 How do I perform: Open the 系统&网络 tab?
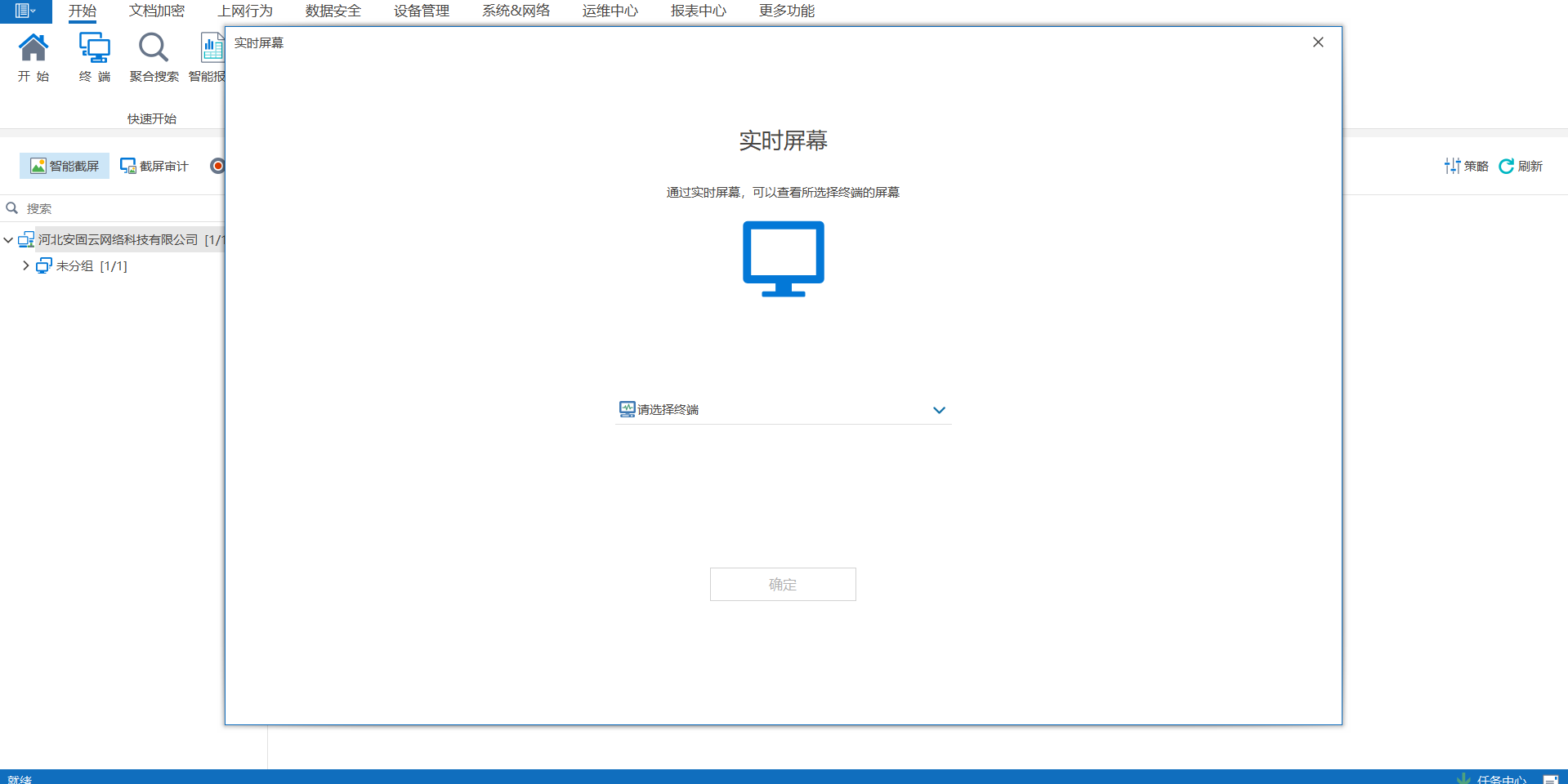(x=516, y=11)
